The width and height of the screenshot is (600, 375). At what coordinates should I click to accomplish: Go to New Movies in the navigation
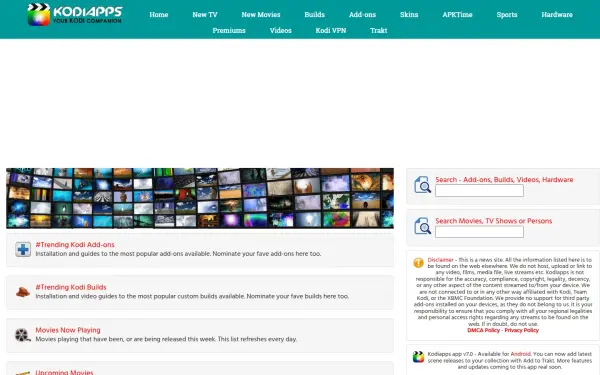pyautogui.click(x=261, y=15)
